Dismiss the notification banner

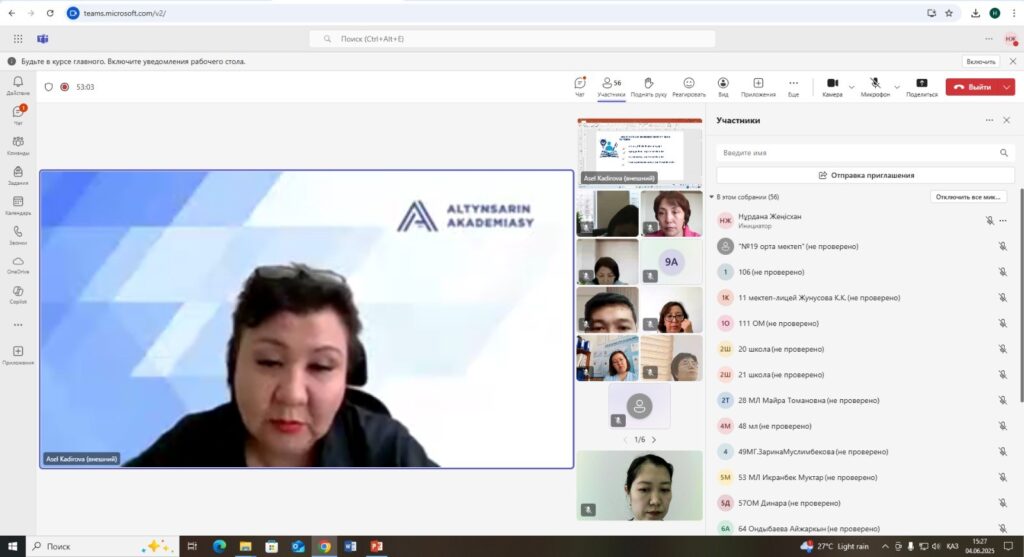click(x=1013, y=61)
